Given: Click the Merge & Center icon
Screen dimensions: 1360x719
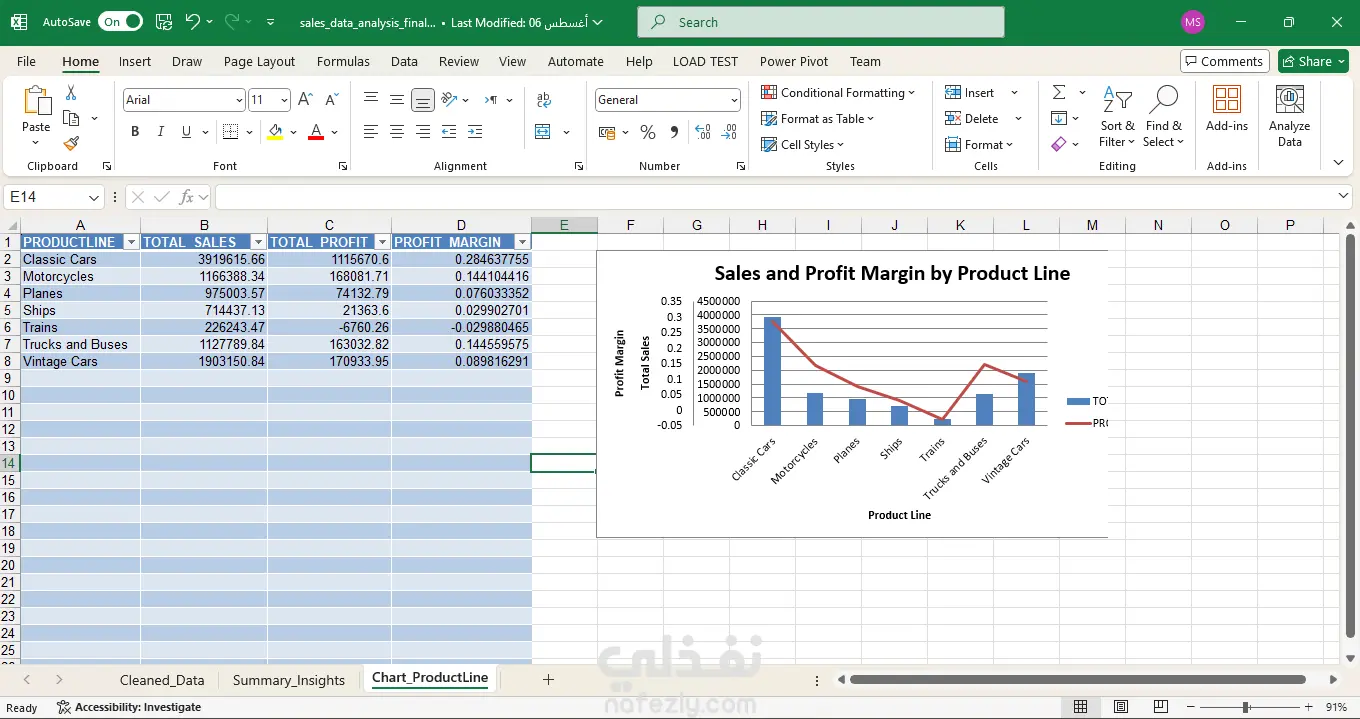Looking at the screenshot, I should (543, 132).
